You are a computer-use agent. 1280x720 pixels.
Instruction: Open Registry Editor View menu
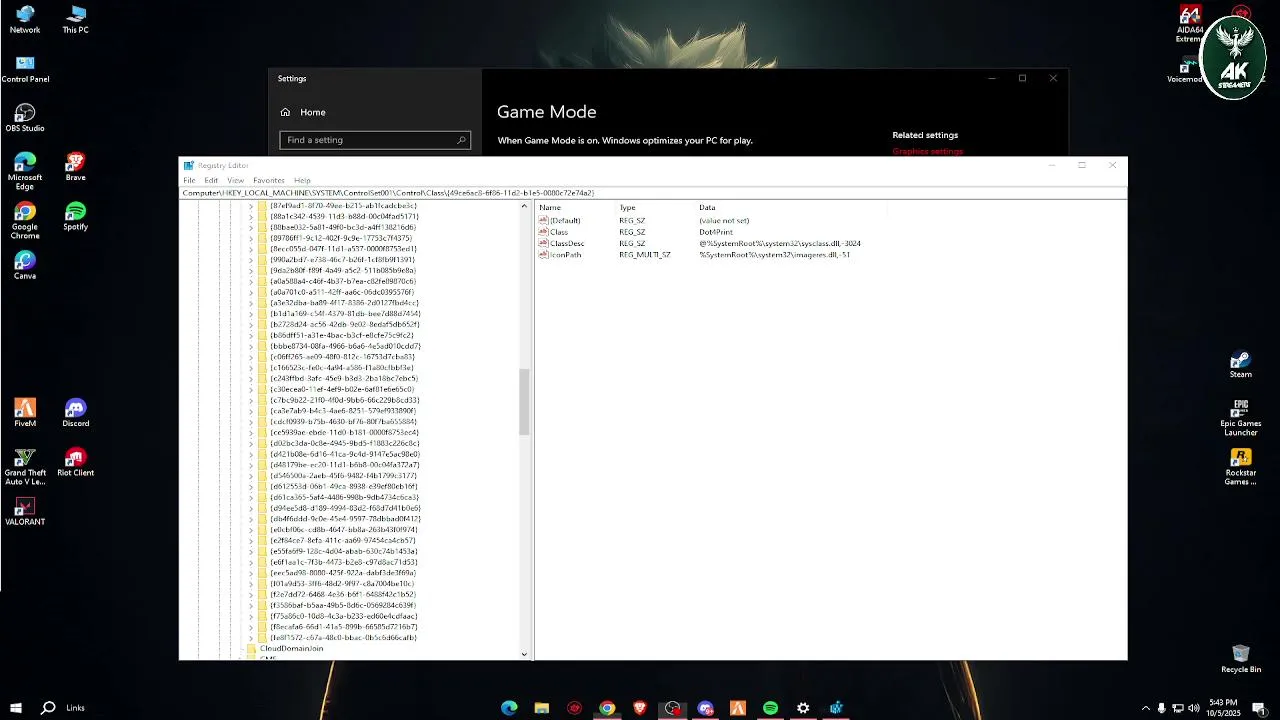pyautogui.click(x=236, y=180)
